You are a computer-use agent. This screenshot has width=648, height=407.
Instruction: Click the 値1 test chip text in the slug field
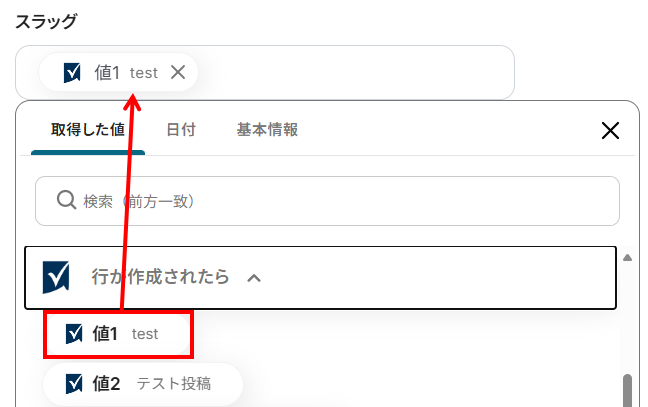[x=125, y=72]
